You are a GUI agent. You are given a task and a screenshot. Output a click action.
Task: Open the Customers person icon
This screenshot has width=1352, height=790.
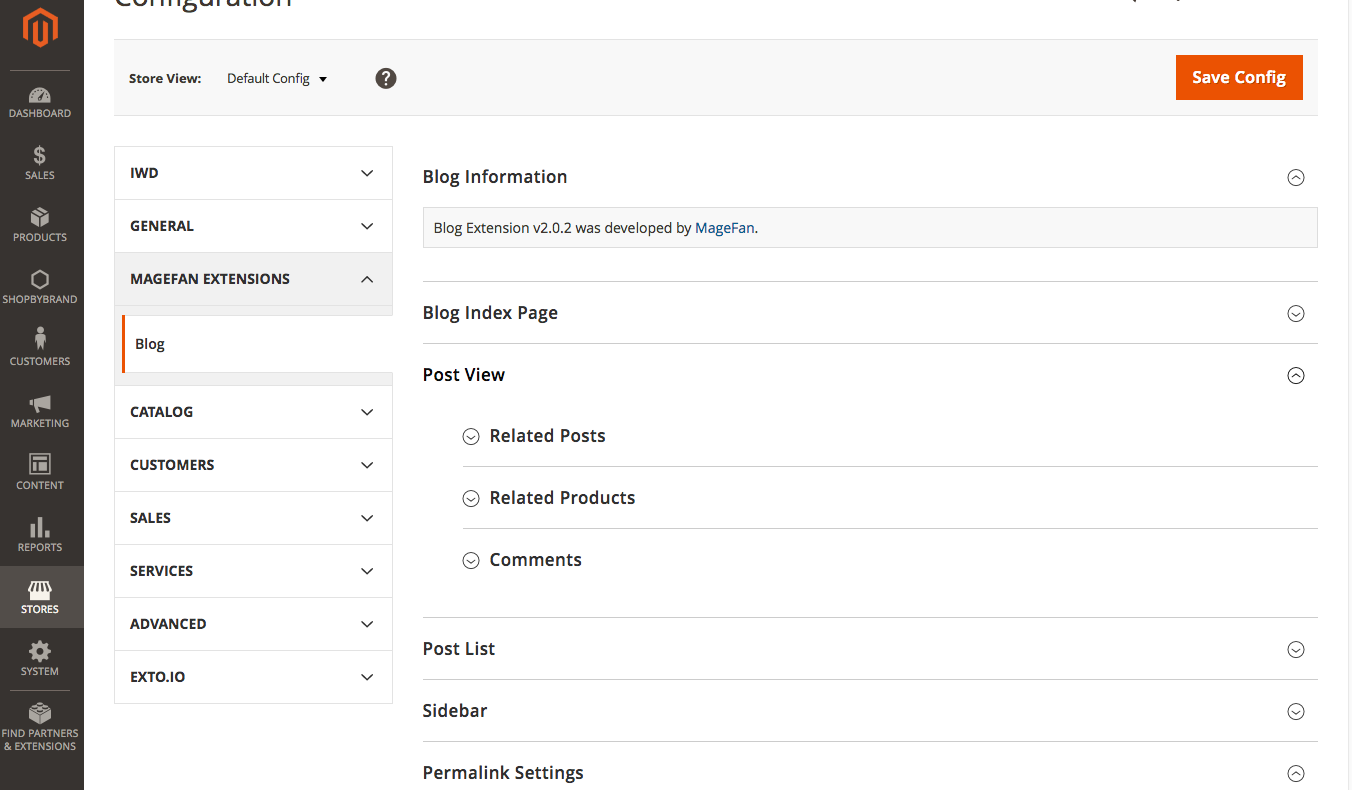tap(40, 340)
